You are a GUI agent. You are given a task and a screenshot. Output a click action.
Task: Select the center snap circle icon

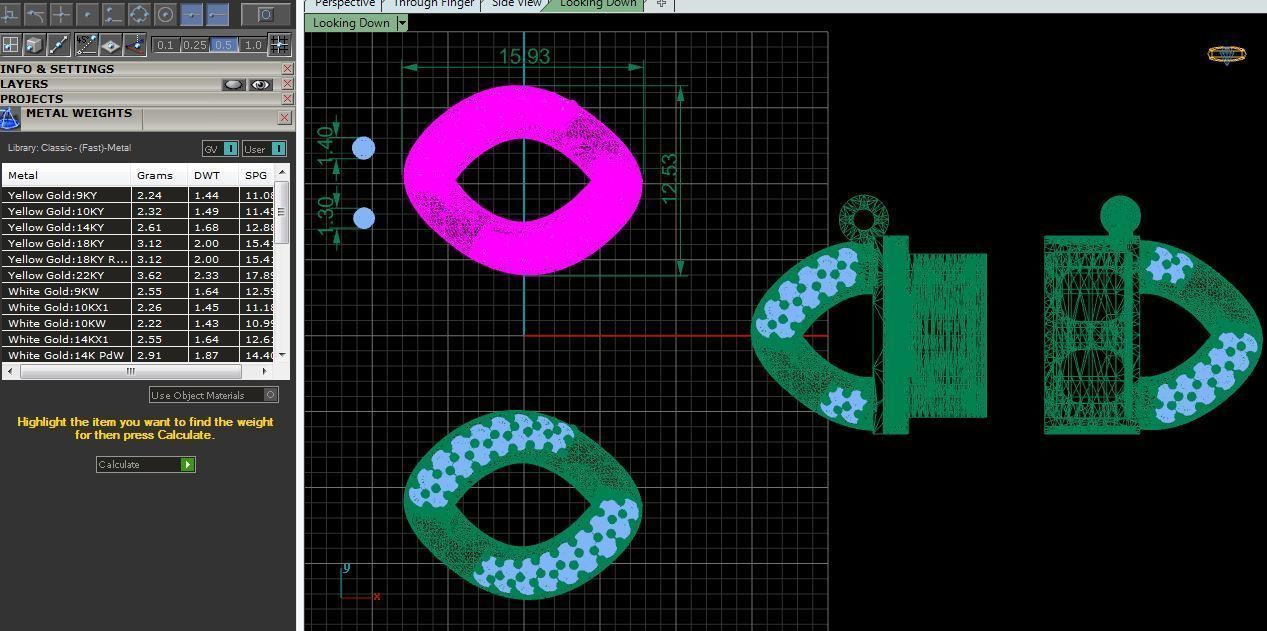tap(165, 14)
